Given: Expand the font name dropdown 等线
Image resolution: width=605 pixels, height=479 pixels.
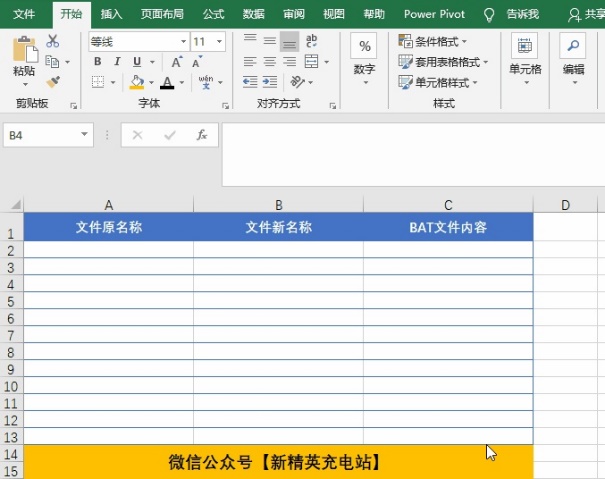Looking at the screenshot, I should [184, 41].
